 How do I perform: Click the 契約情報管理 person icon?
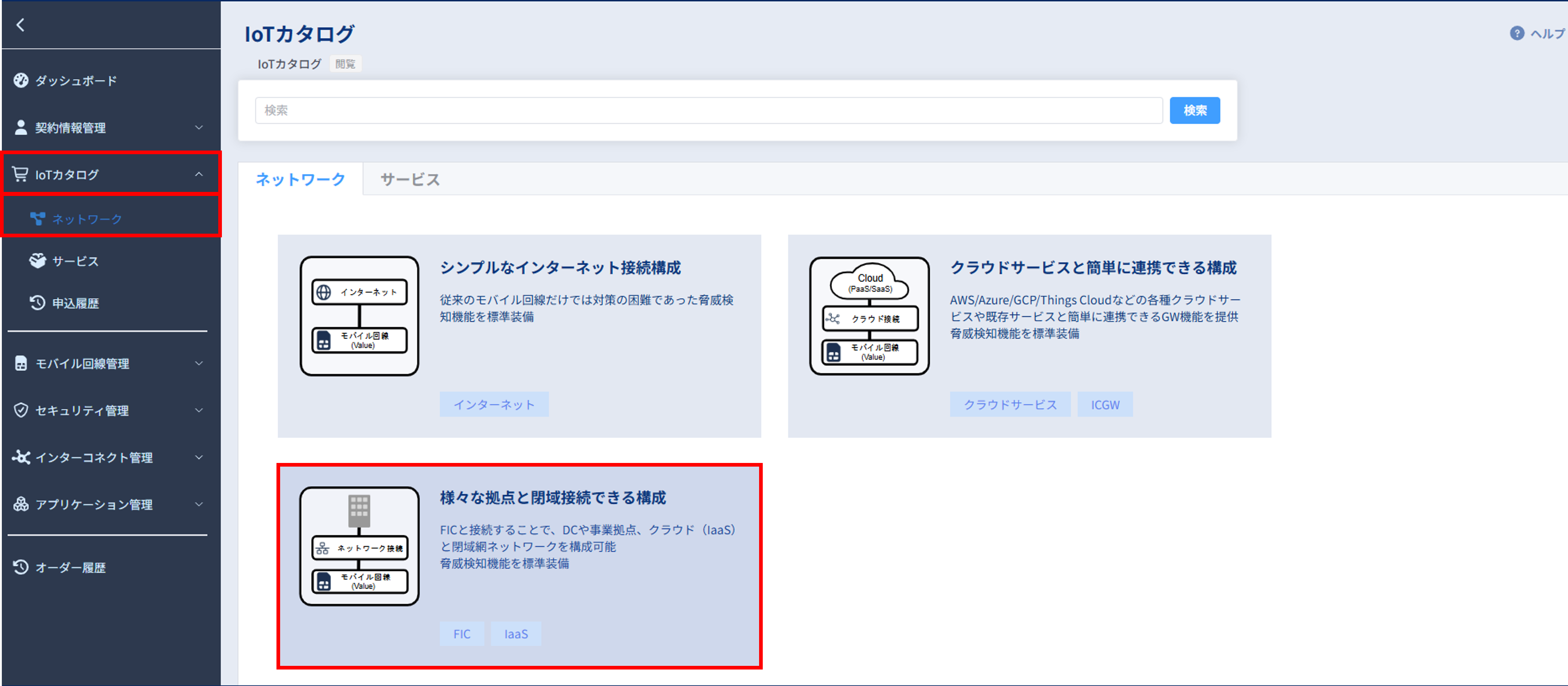[x=21, y=127]
